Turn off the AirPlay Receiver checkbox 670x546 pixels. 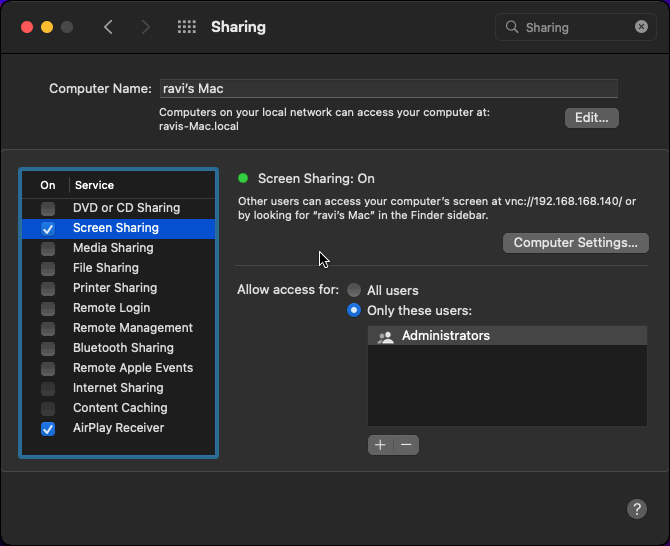(48, 428)
